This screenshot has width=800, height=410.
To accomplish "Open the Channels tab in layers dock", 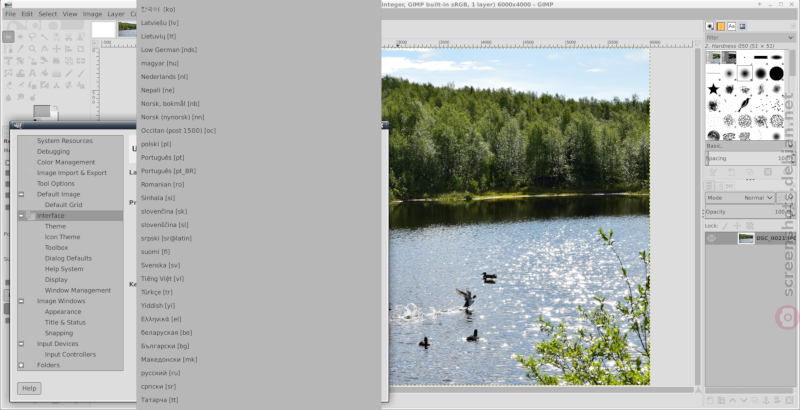I will tap(719, 186).
